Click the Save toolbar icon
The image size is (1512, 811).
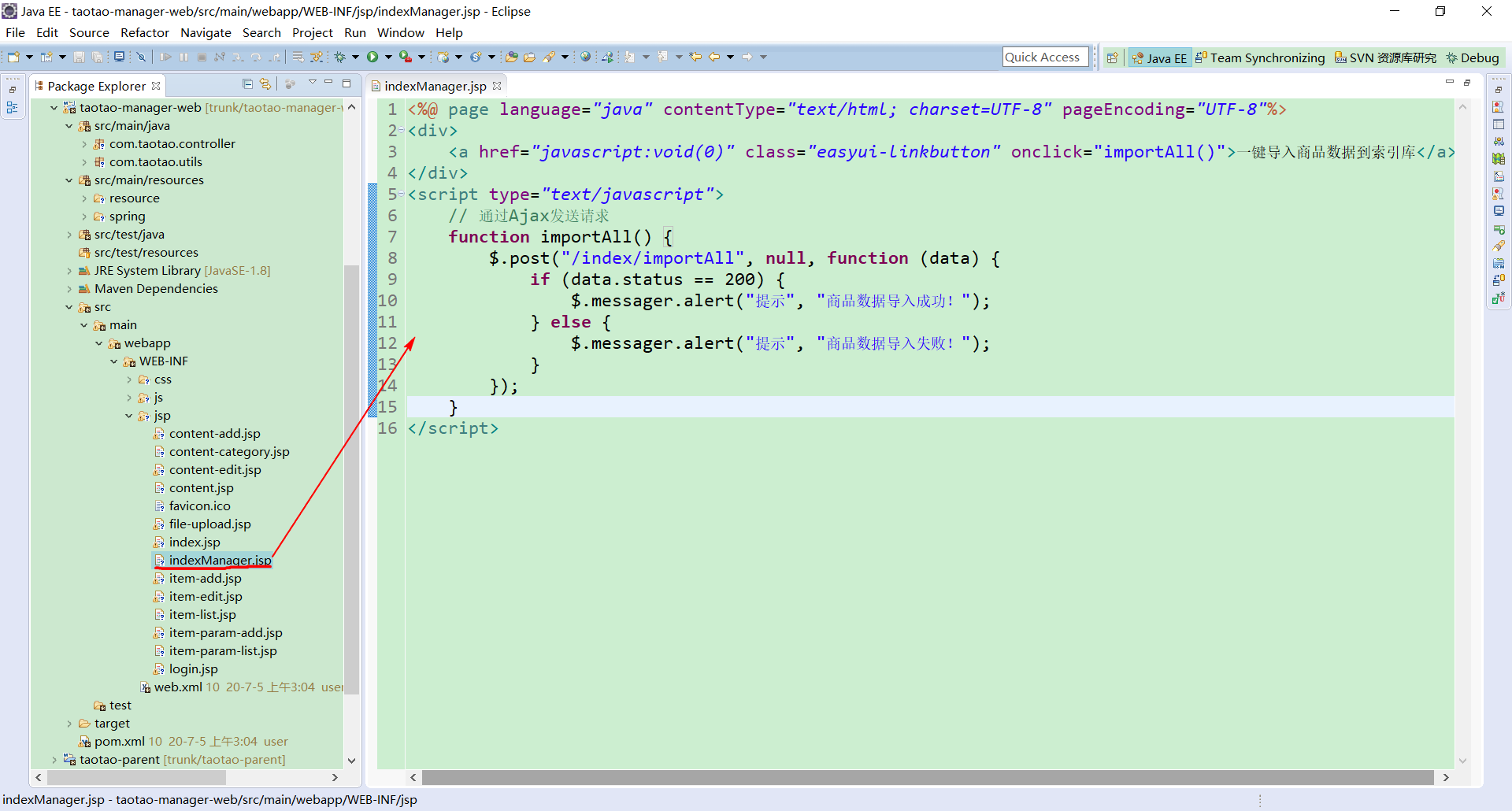click(x=79, y=57)
